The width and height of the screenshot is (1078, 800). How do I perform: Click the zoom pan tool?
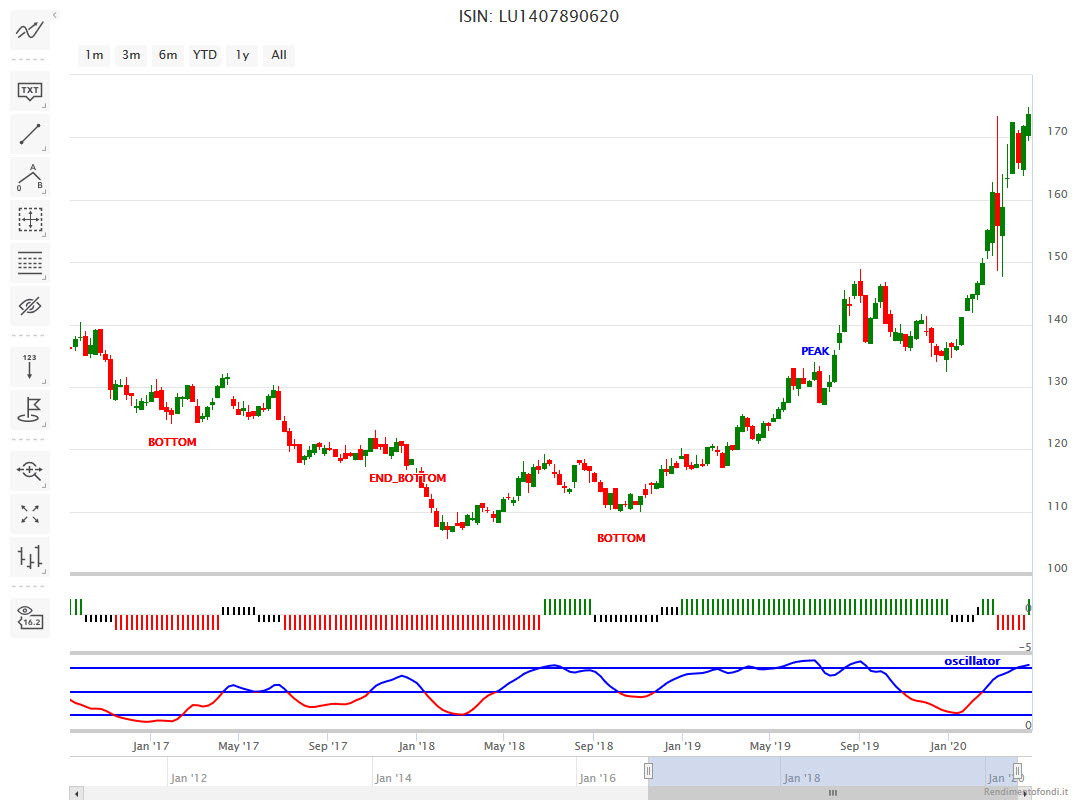(x=30, y=469)
